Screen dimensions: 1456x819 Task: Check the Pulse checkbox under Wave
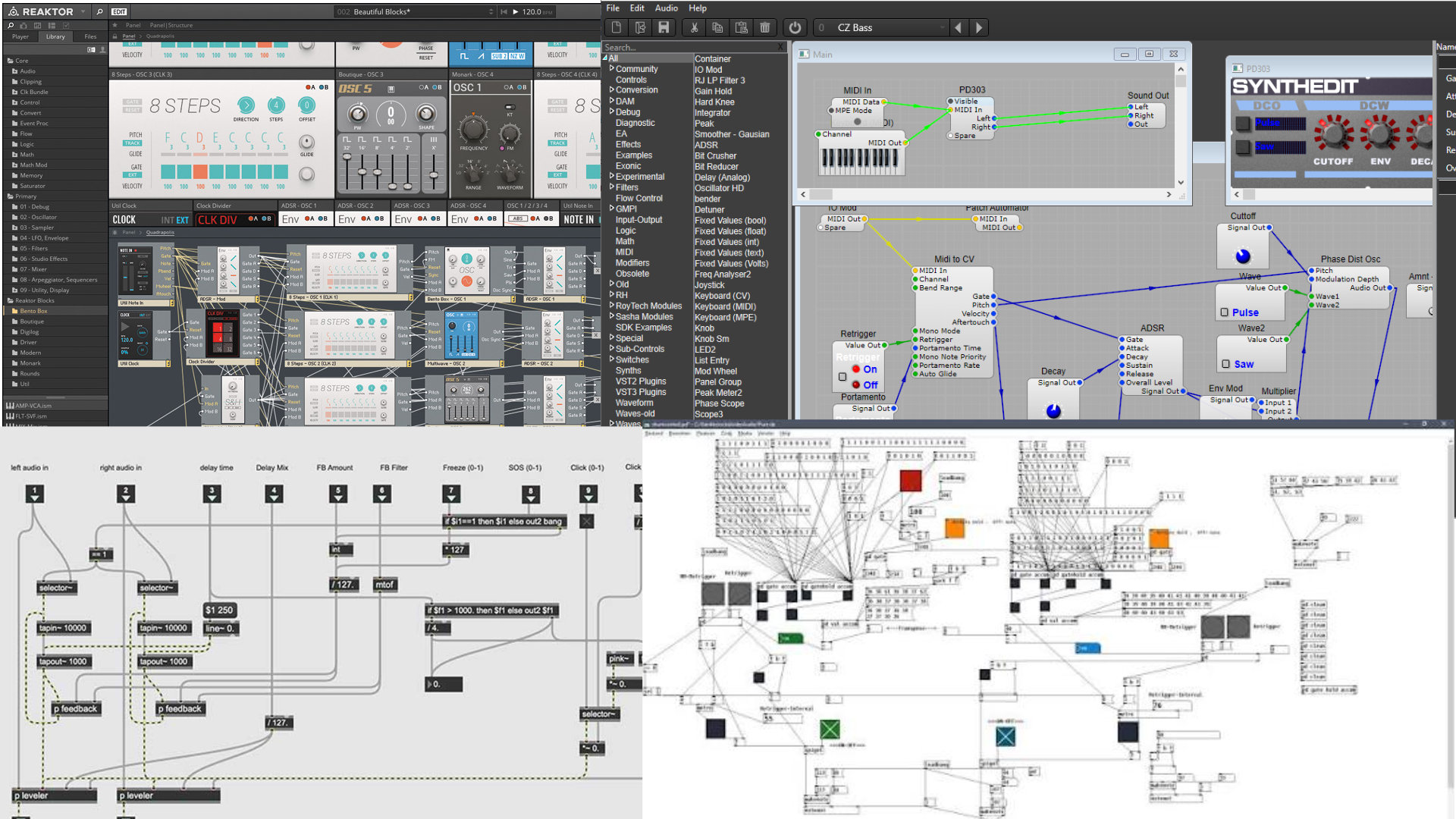1224,312
